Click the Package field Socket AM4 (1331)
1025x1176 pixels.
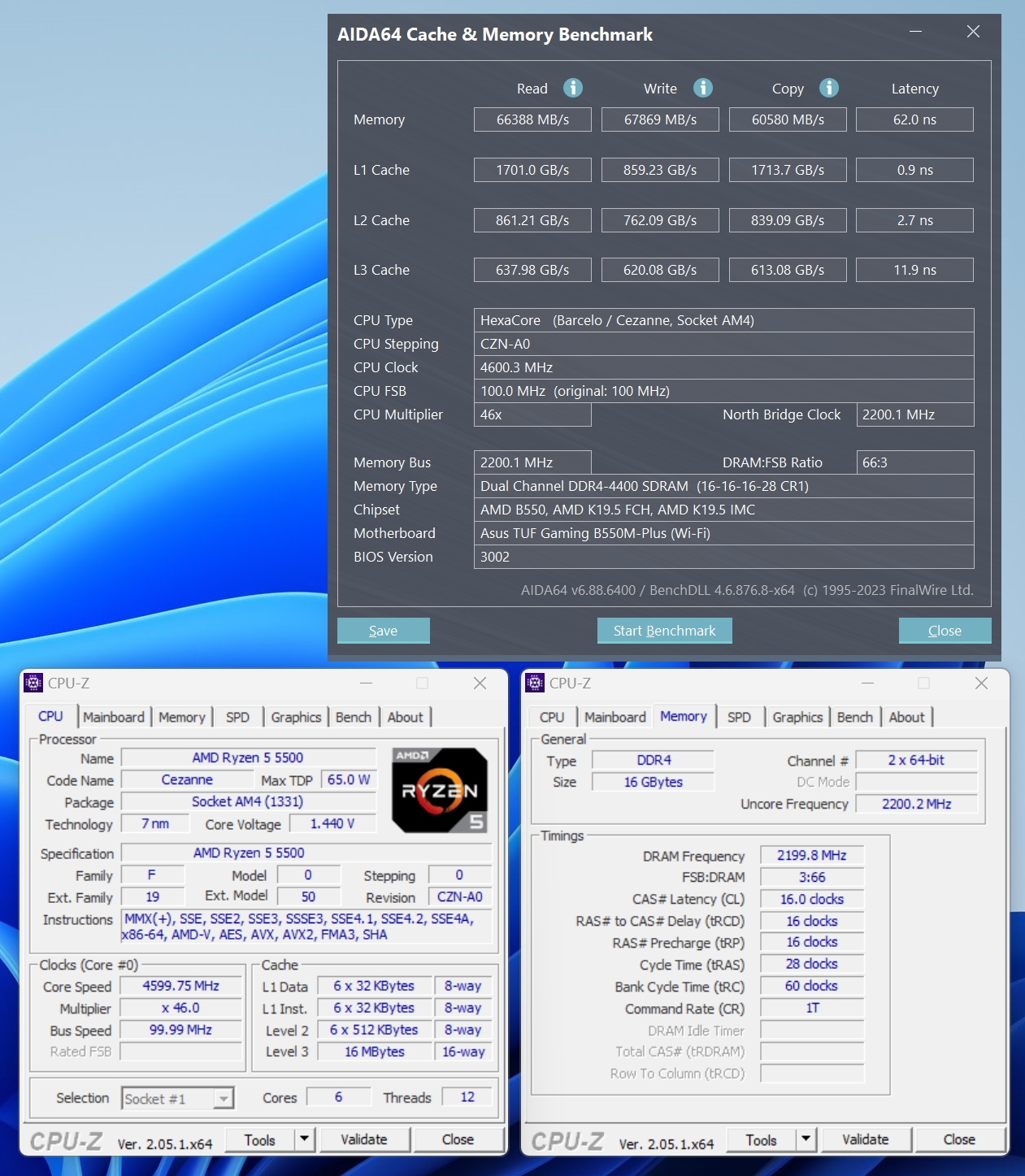248,801
